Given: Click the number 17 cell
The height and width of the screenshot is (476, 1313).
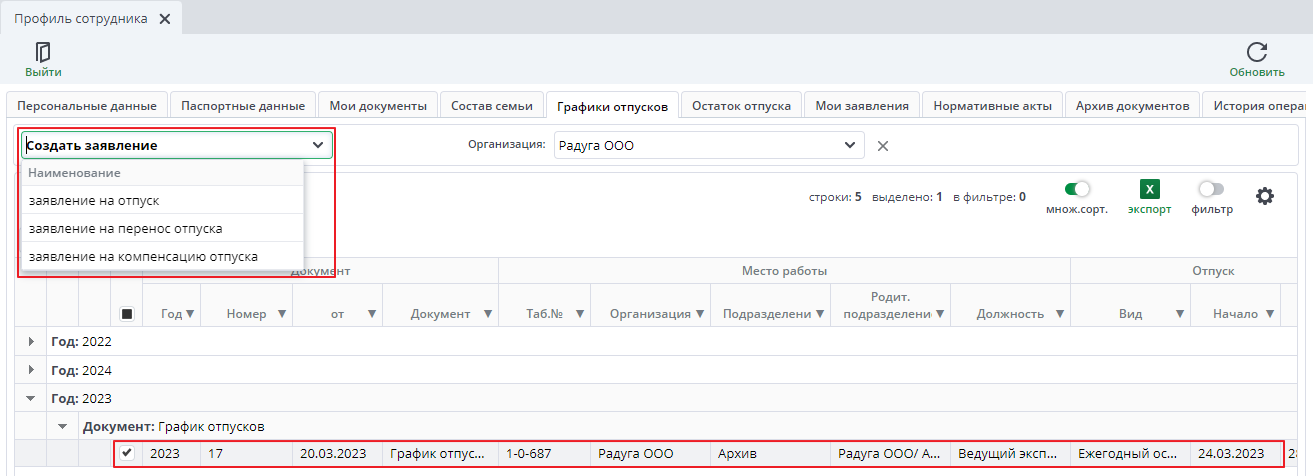Looking at the screenshot, I should [x=246, y=453].
